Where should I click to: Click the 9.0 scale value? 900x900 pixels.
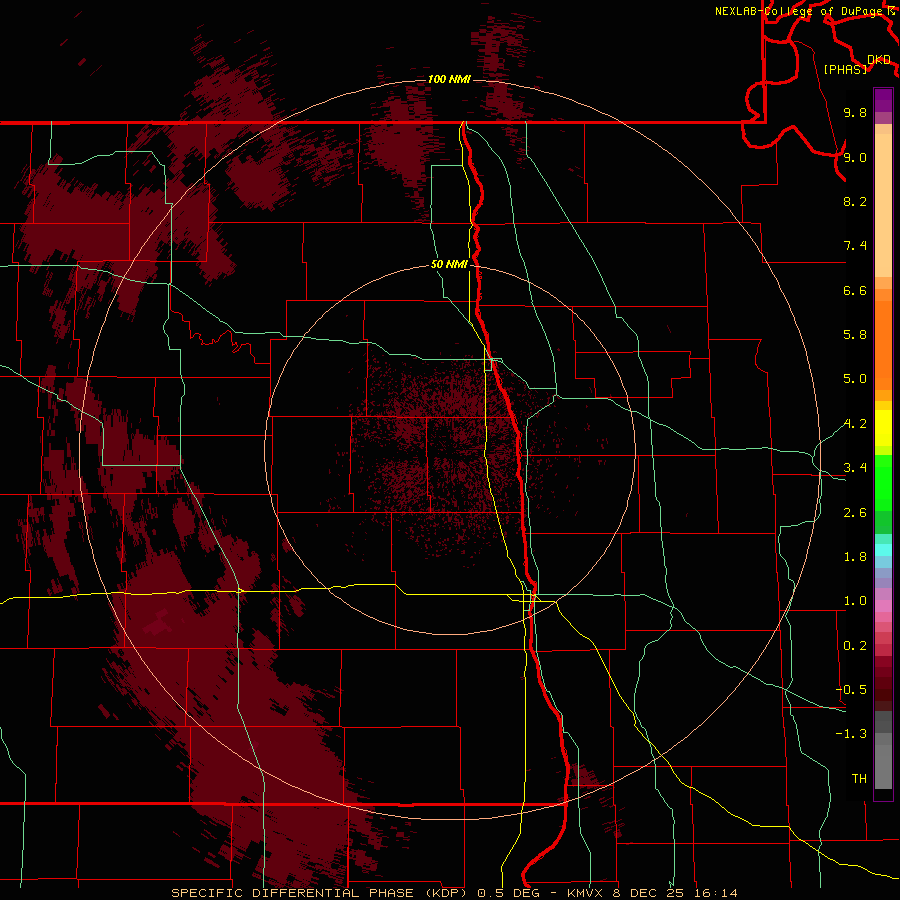pos(855,157)
